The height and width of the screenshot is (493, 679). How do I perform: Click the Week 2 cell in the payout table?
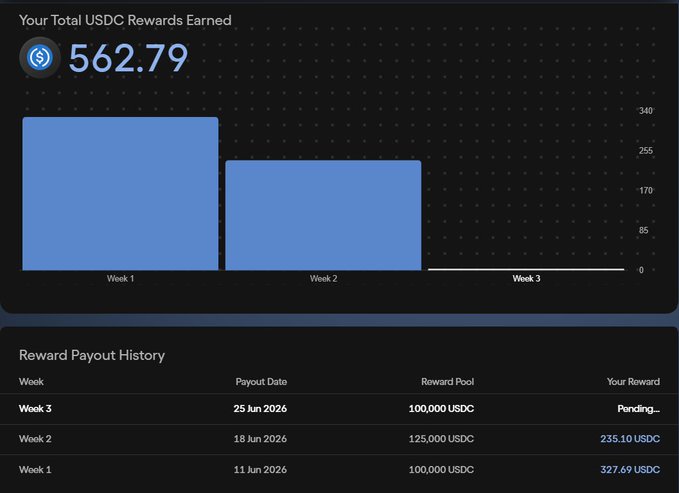pos(35,439)
